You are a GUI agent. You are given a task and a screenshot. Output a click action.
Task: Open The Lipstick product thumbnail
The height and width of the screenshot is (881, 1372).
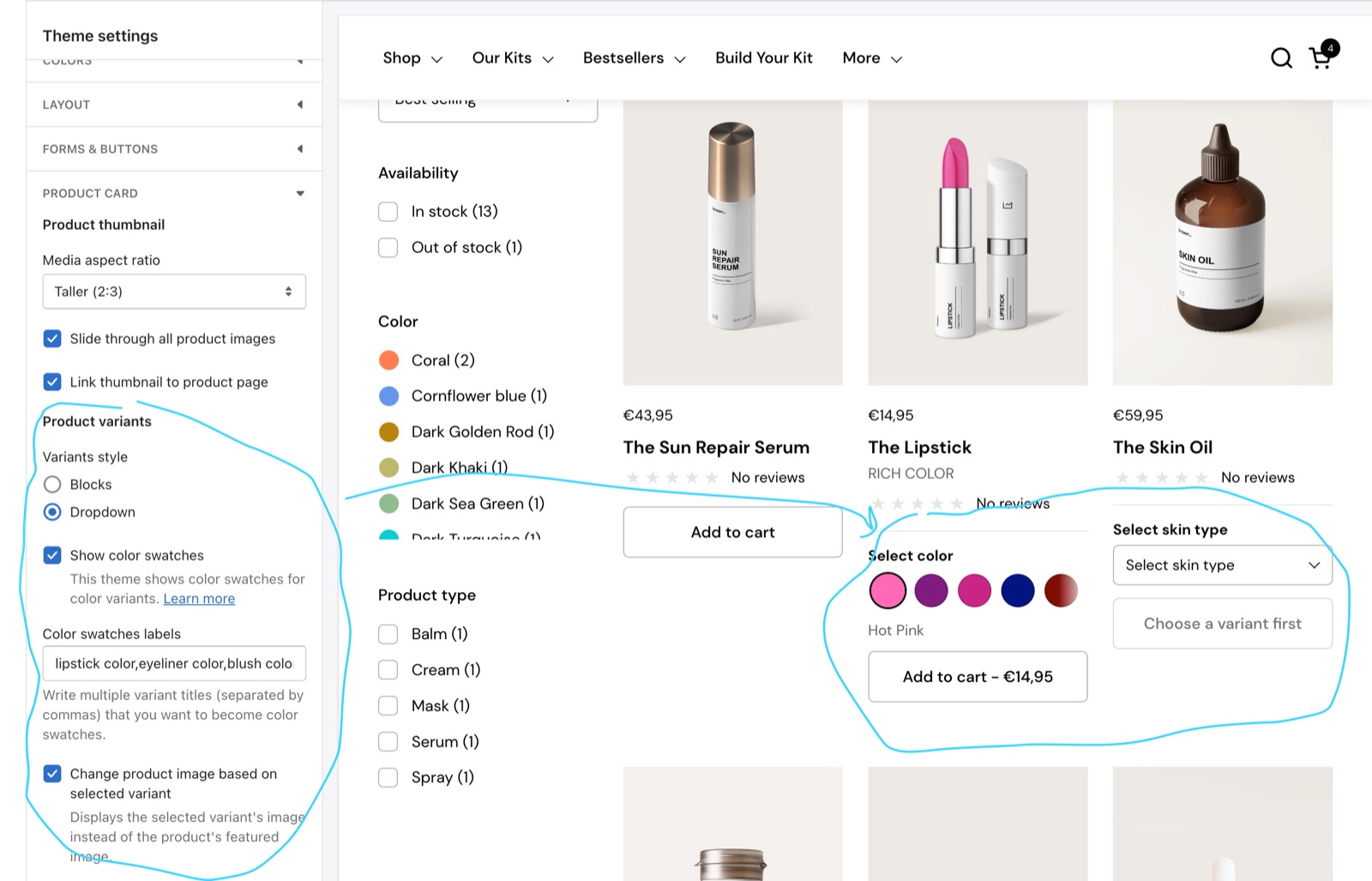tap(978, 243)
